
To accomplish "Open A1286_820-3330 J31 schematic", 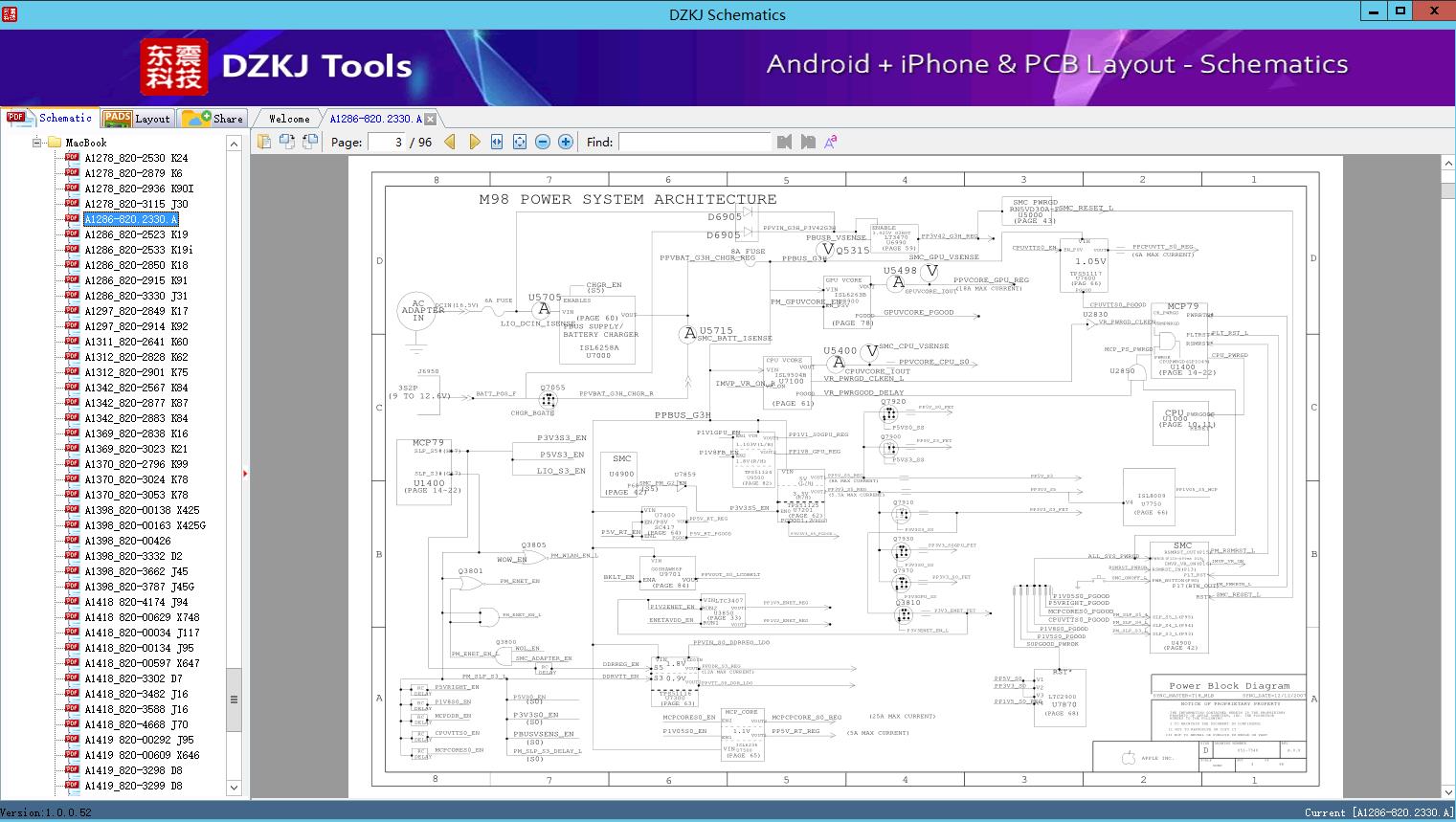I will (x=136, y=296).
